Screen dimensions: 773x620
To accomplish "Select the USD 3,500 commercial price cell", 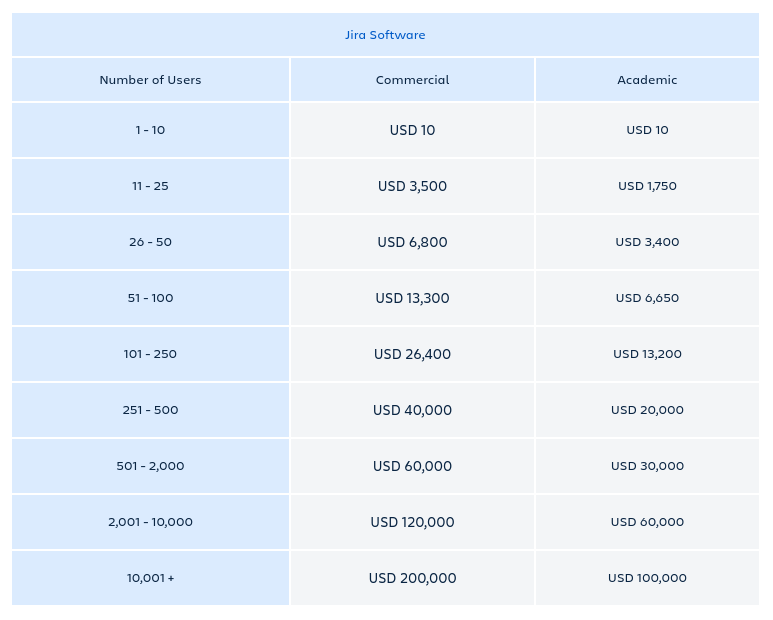I will (x=412, y=186).
